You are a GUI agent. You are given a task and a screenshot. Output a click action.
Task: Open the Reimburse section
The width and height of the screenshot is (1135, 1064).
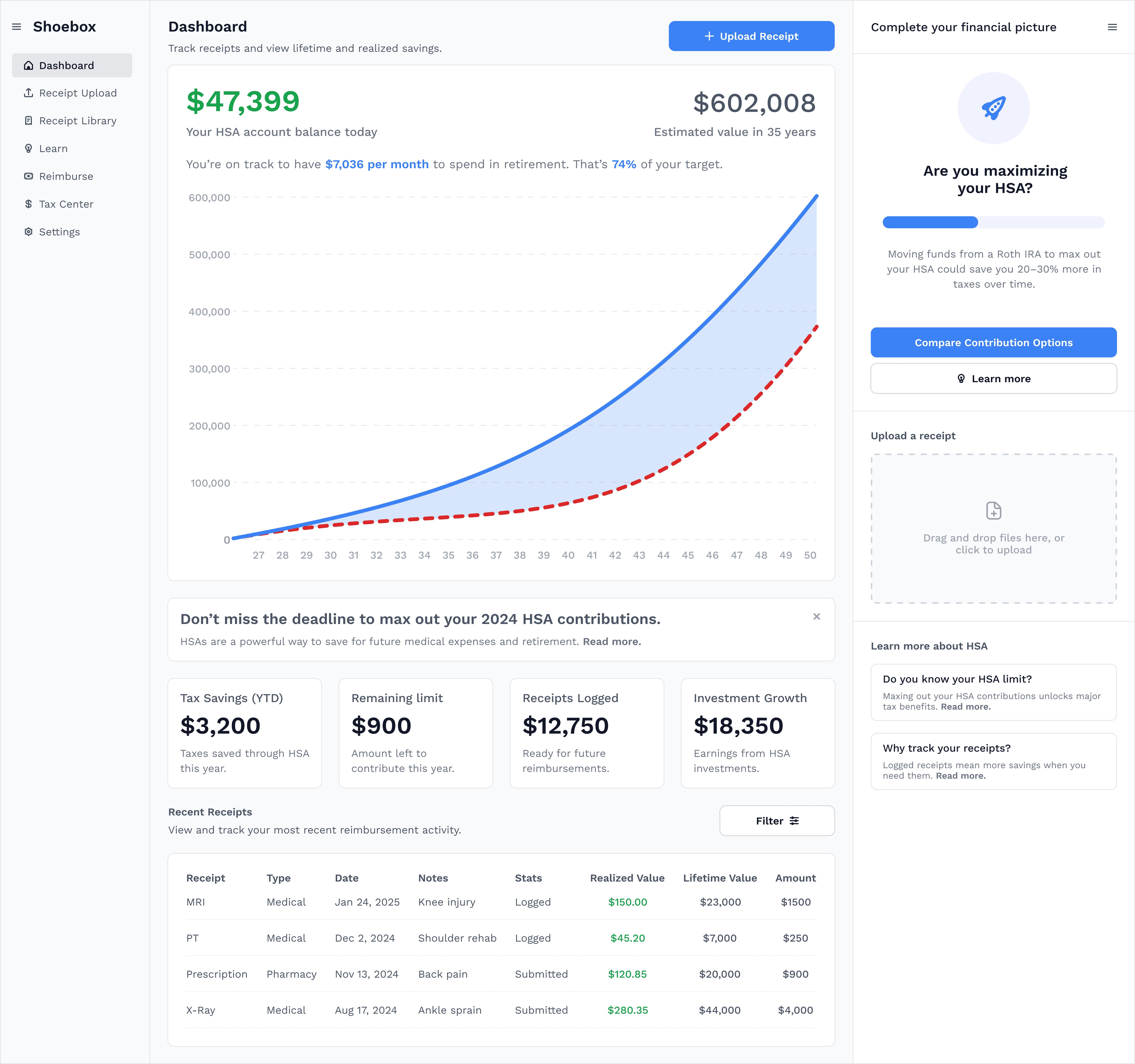point(72,176)
